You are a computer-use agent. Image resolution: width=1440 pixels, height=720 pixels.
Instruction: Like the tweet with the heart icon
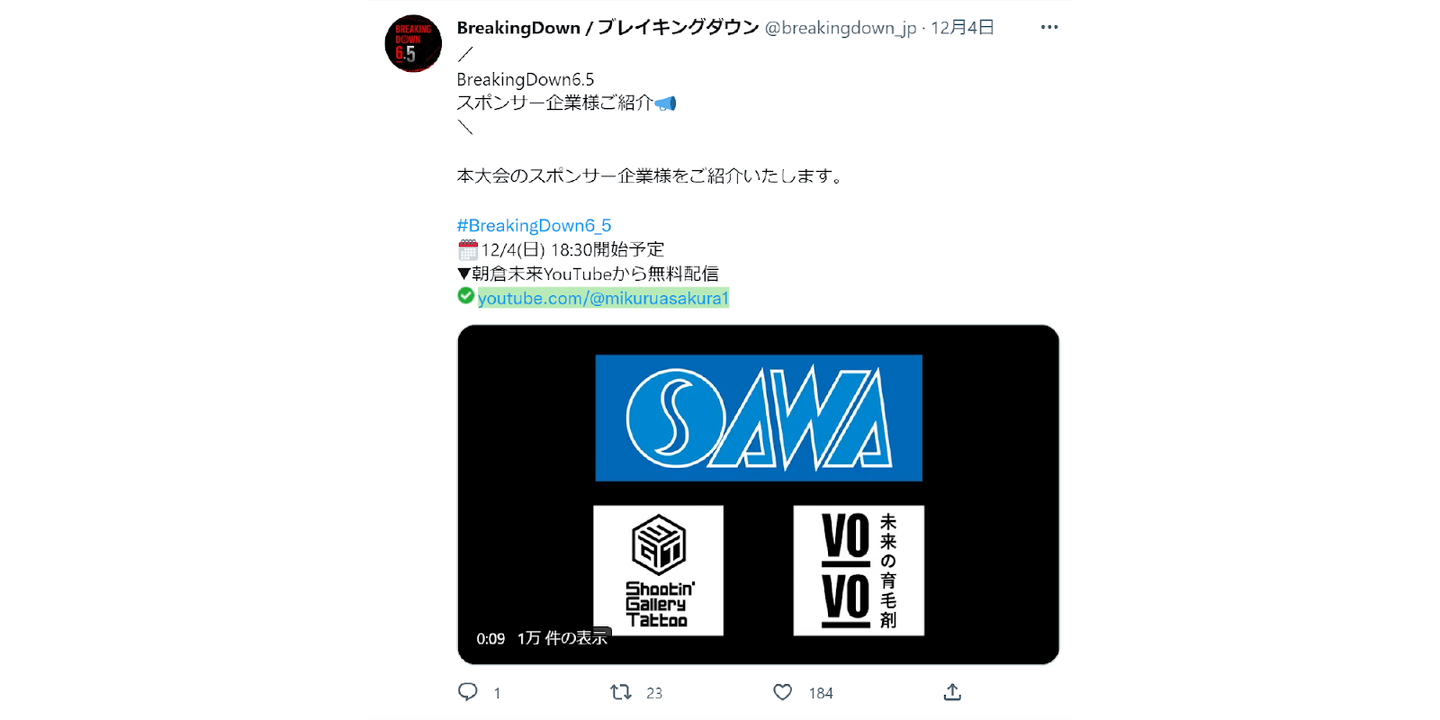tap(783, 692)
